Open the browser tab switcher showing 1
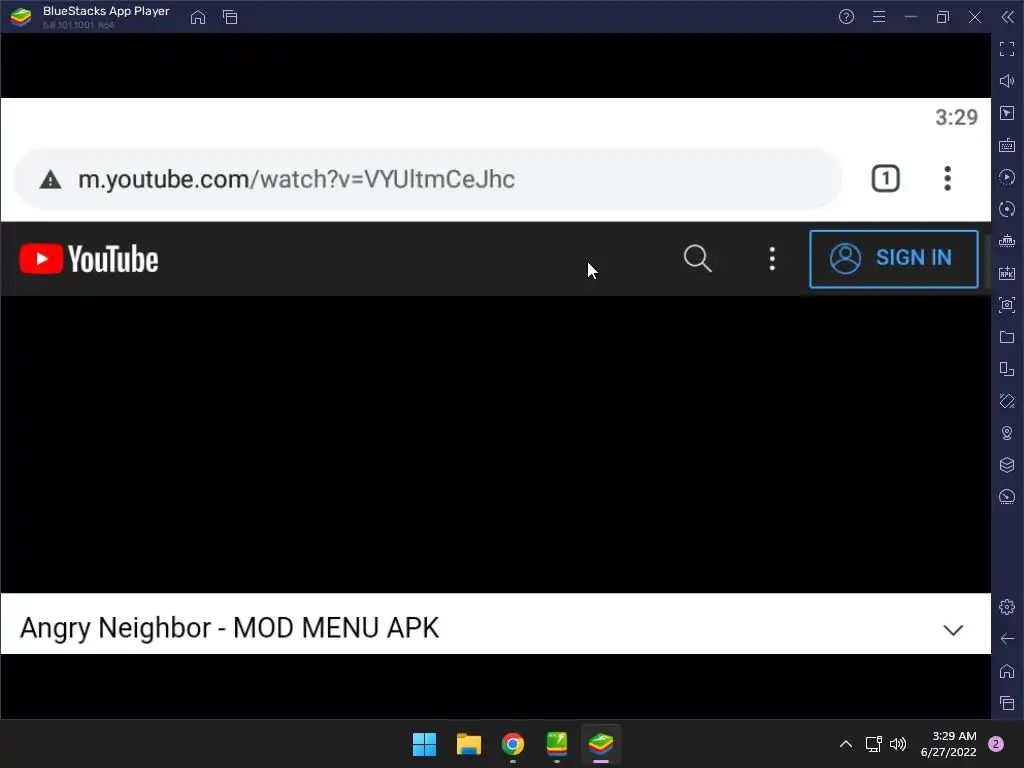Screen dimensions: 1024x768 tap(886, 179)
